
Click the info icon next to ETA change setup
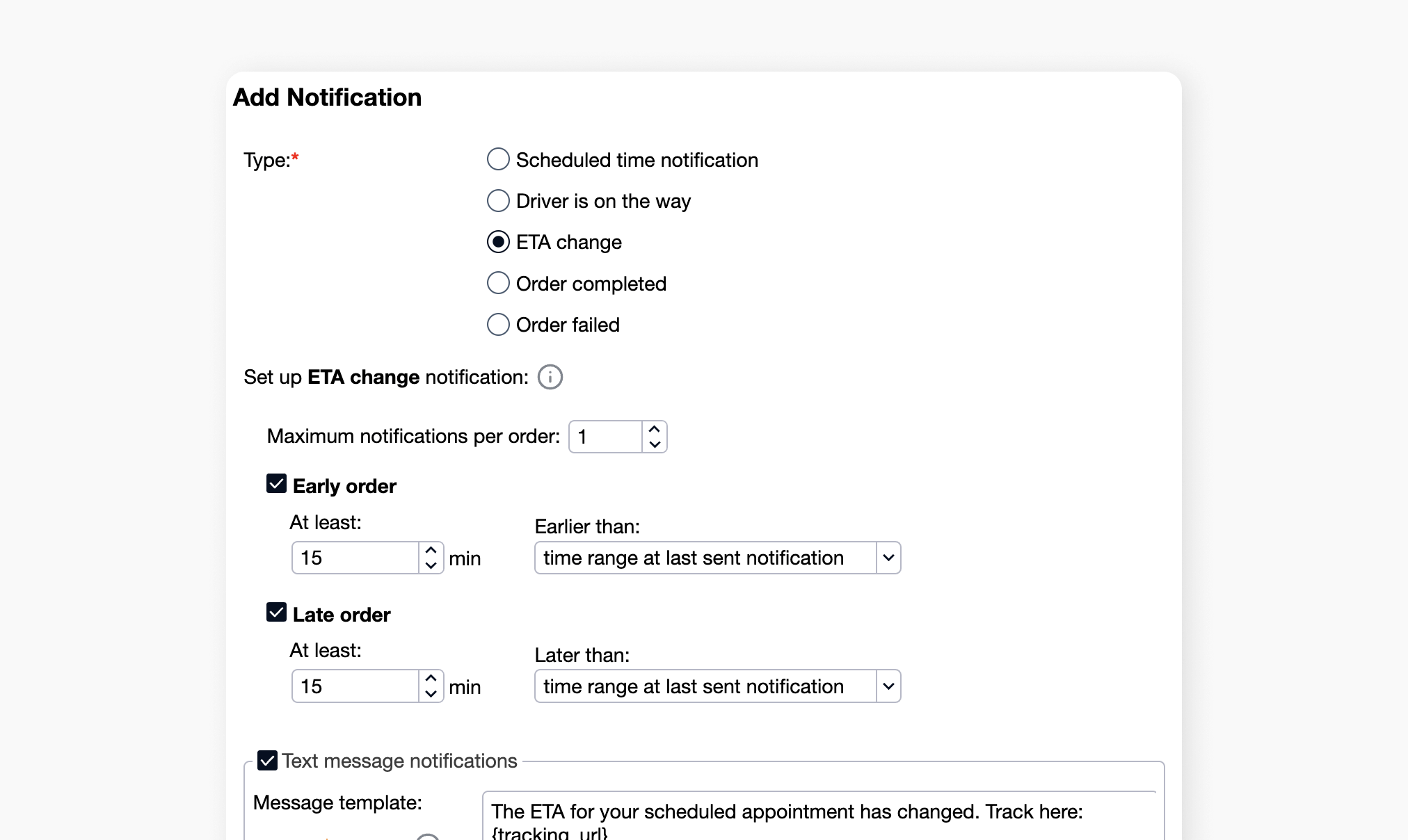tap(550, 377)
